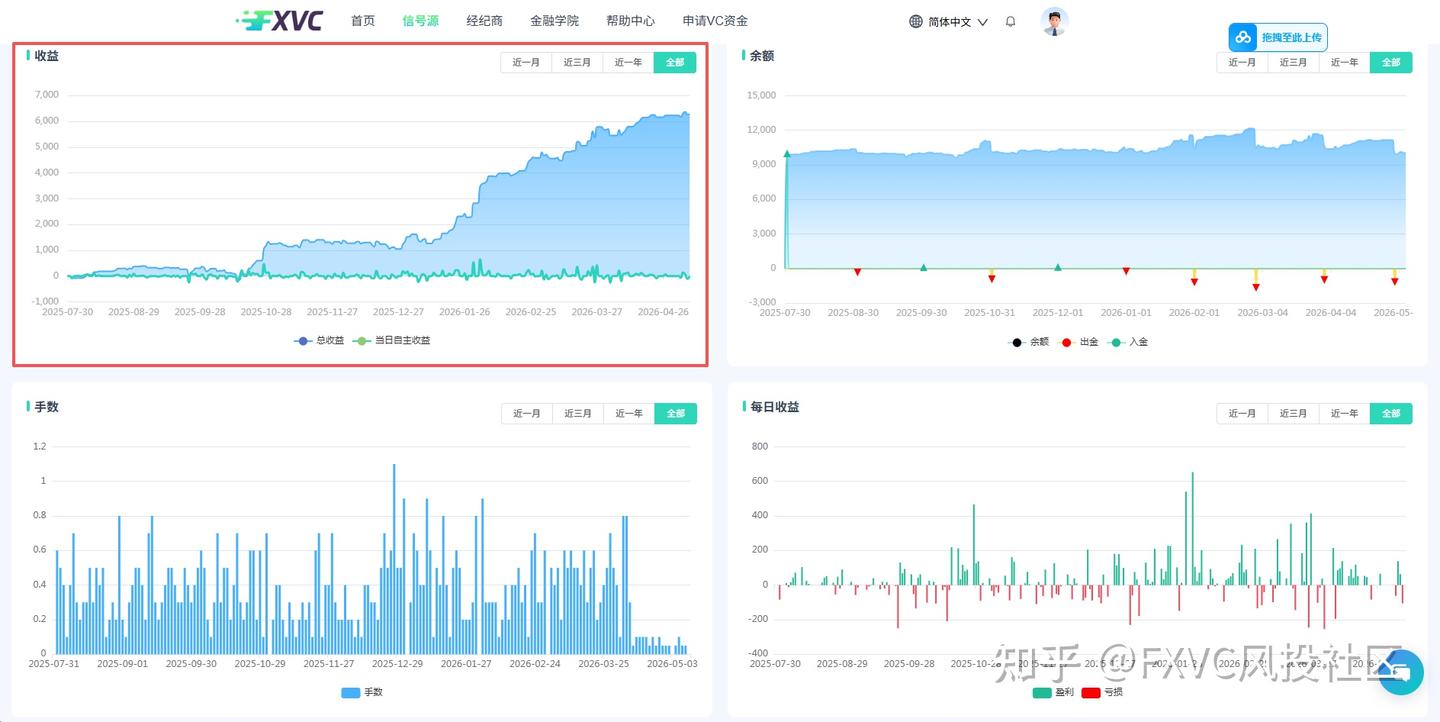Select 近一月 in the 手数 panel
The width and height of the screenshot is (1440, 722).
527,413
